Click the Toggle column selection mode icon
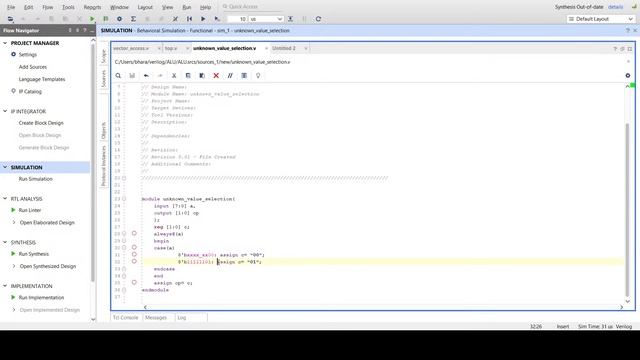 tap(244, 76)
